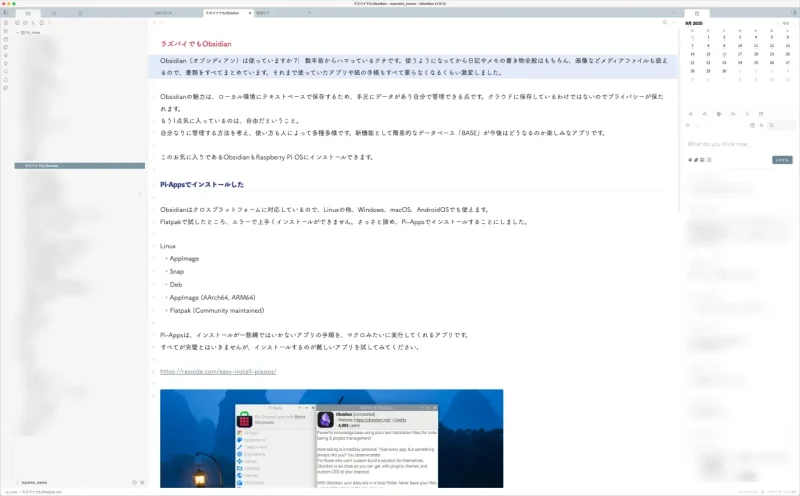Click the eighth ribbon icon in left strip
800x496 pixels.
[6, 80]
